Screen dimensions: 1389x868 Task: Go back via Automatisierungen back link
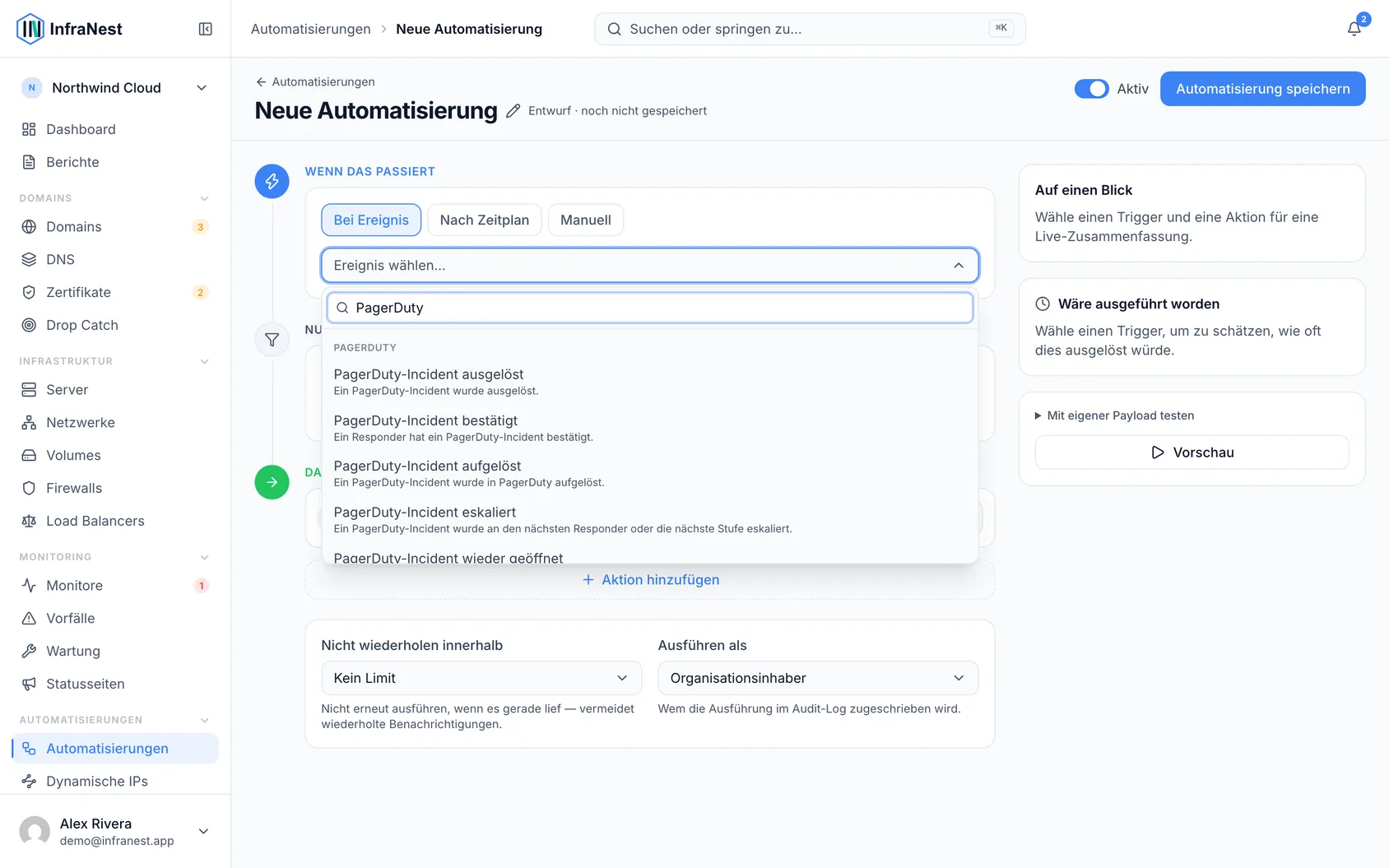point(314,81)
